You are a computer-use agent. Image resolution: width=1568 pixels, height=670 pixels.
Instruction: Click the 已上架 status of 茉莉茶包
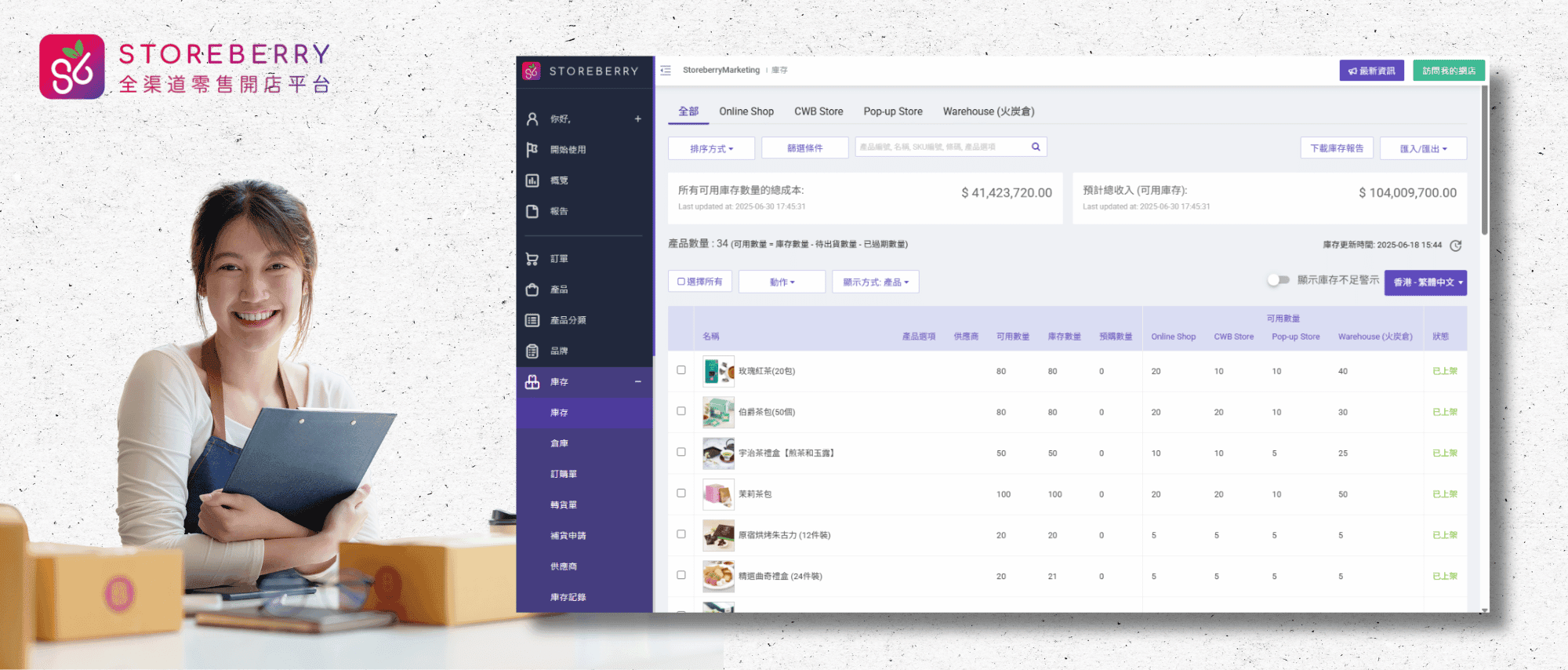(x=1445, y=494)
